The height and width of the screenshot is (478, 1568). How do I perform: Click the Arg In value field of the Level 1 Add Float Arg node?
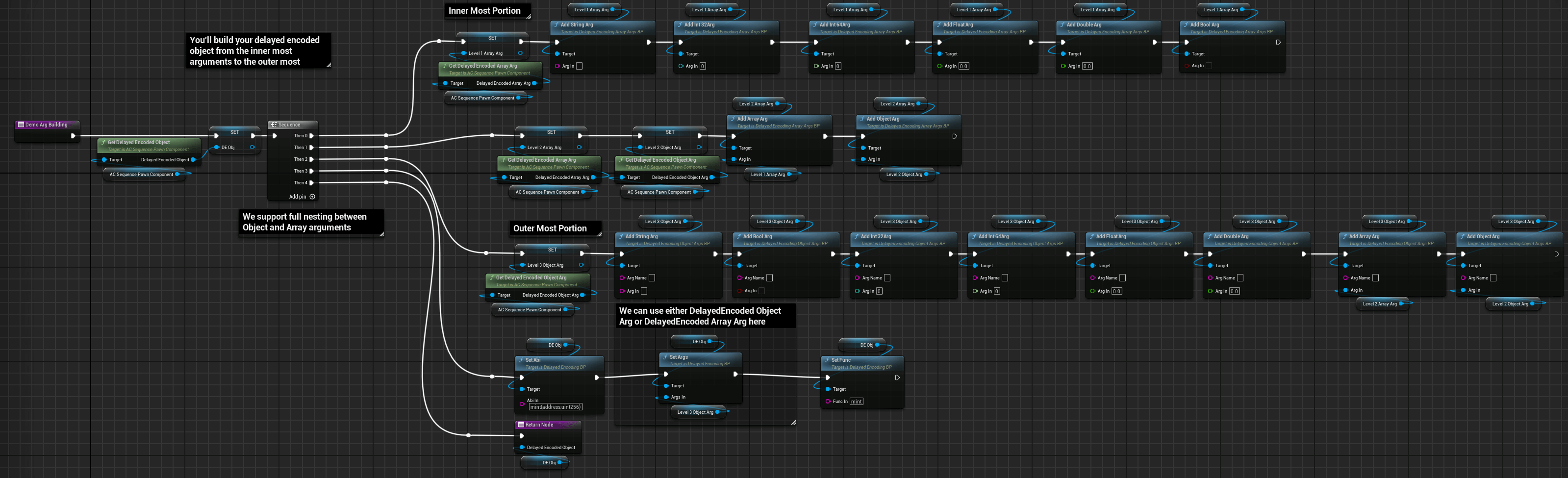pos(963,66)
